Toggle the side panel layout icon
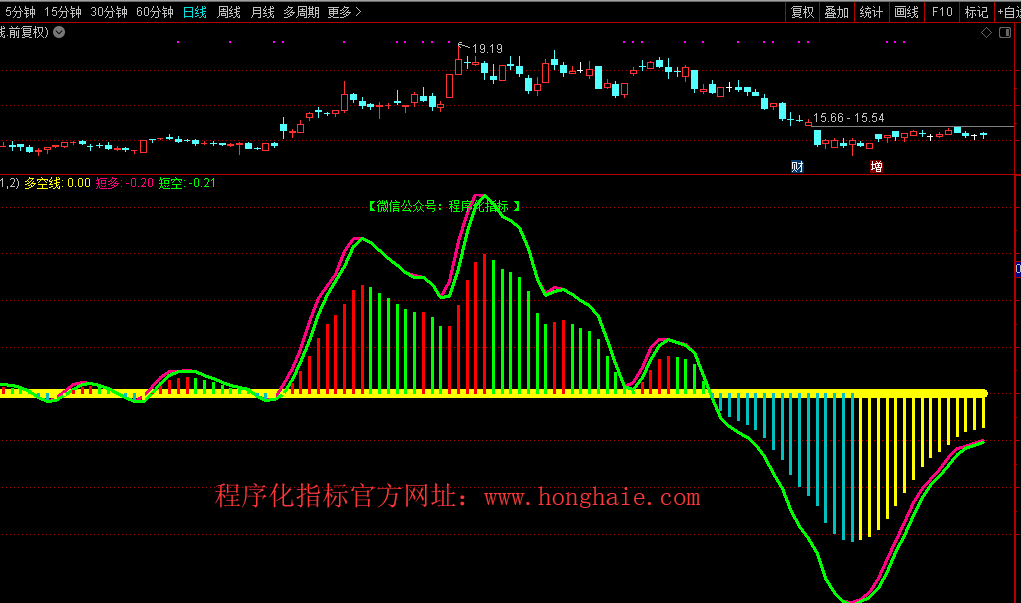This screenshot has height=603, width=1021. pos(1006,33)
